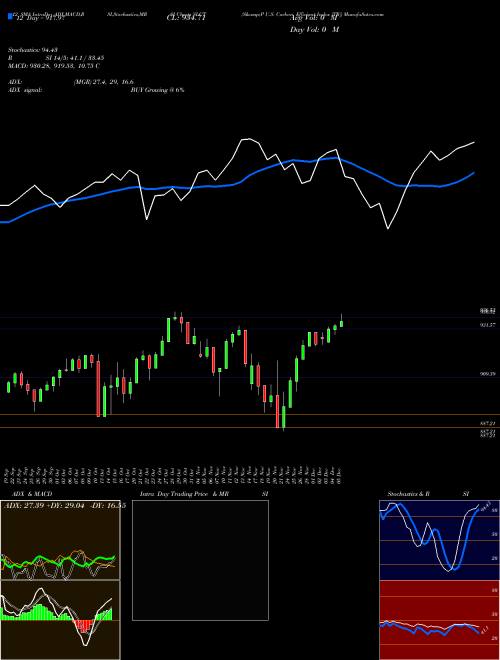Click the blue 12 Day legend square
The height and width of the screenshot is (660, 500).
(x=10, y=16)
